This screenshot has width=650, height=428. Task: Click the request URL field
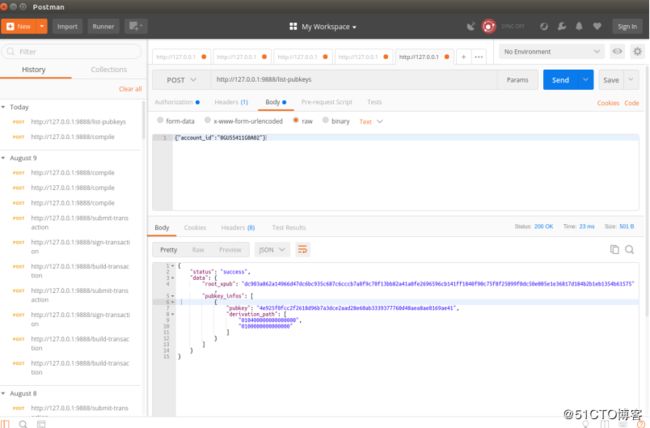(354, 80)
